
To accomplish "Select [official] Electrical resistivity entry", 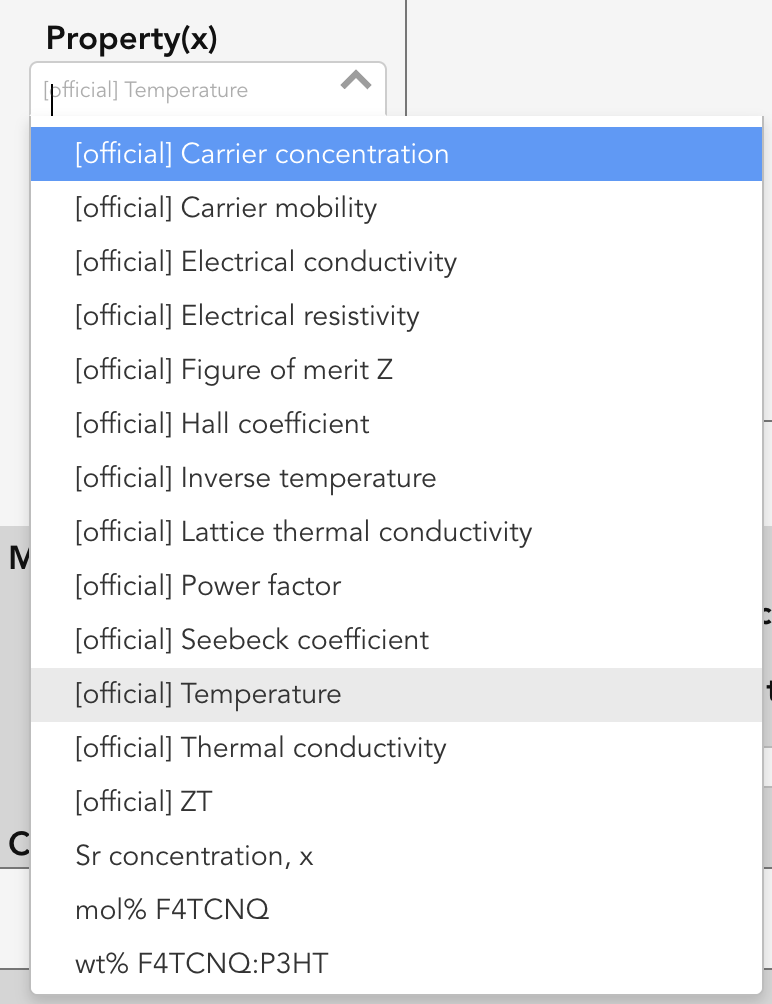I will (x=396, y=316).
